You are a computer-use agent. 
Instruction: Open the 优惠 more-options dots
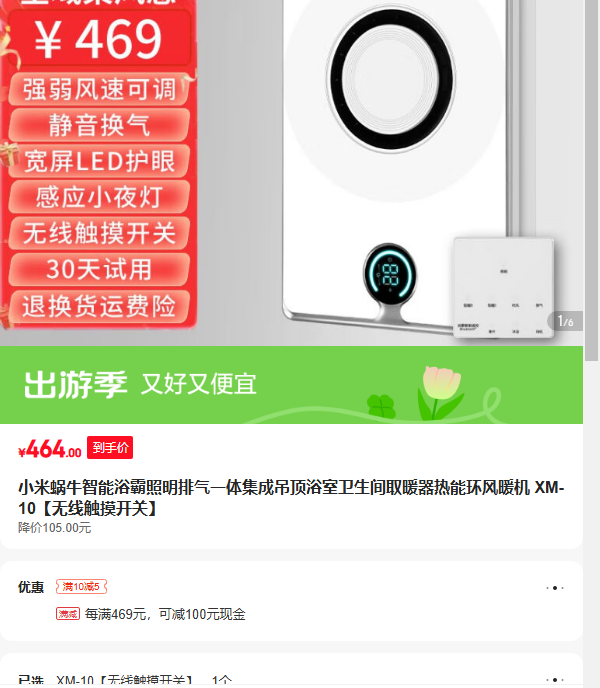click(555, 588)
